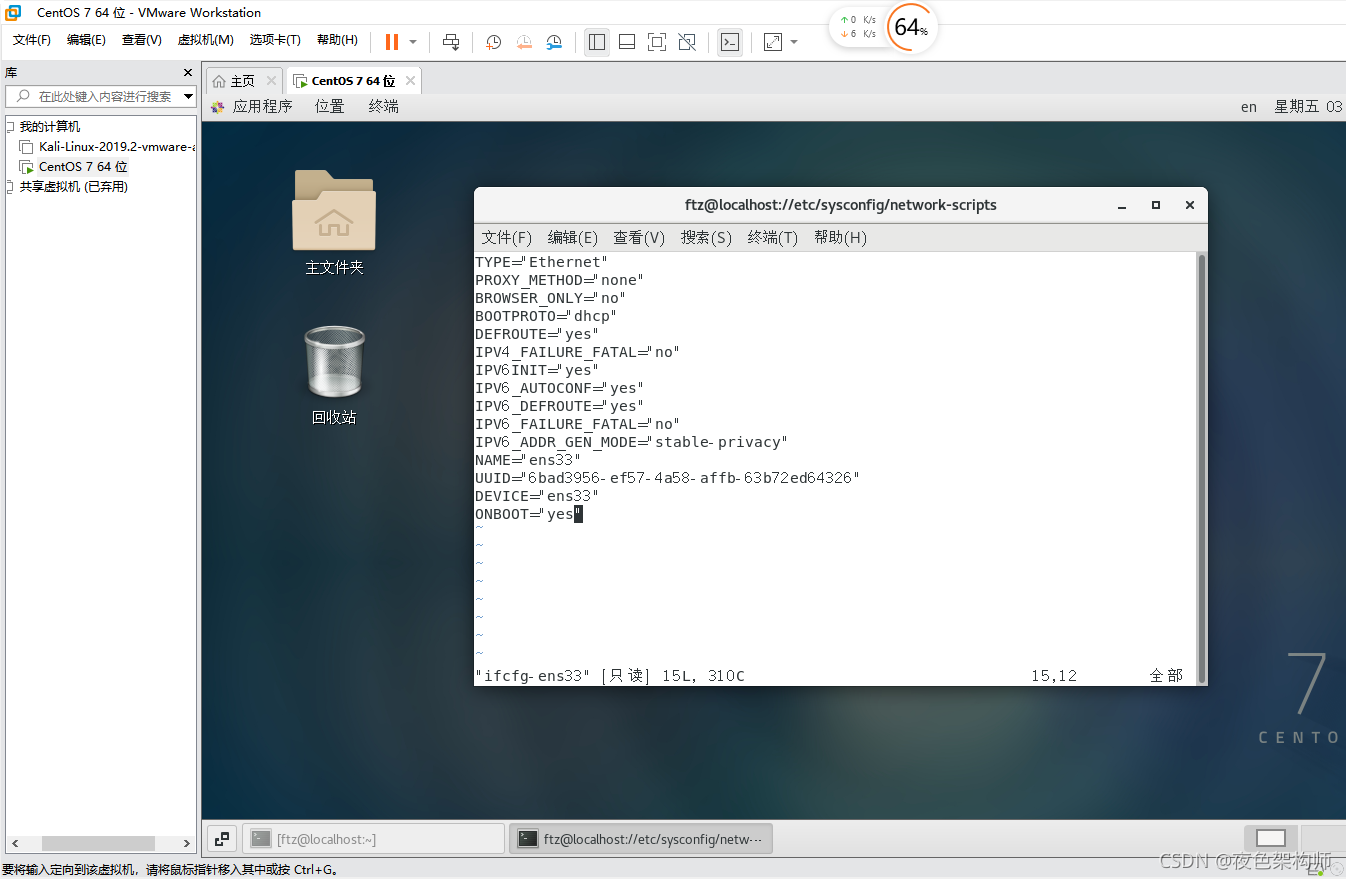This screenshot has width=1346, height=879.
Task: Open terminal 编辑(E) menu
Action: pos(572,238)
